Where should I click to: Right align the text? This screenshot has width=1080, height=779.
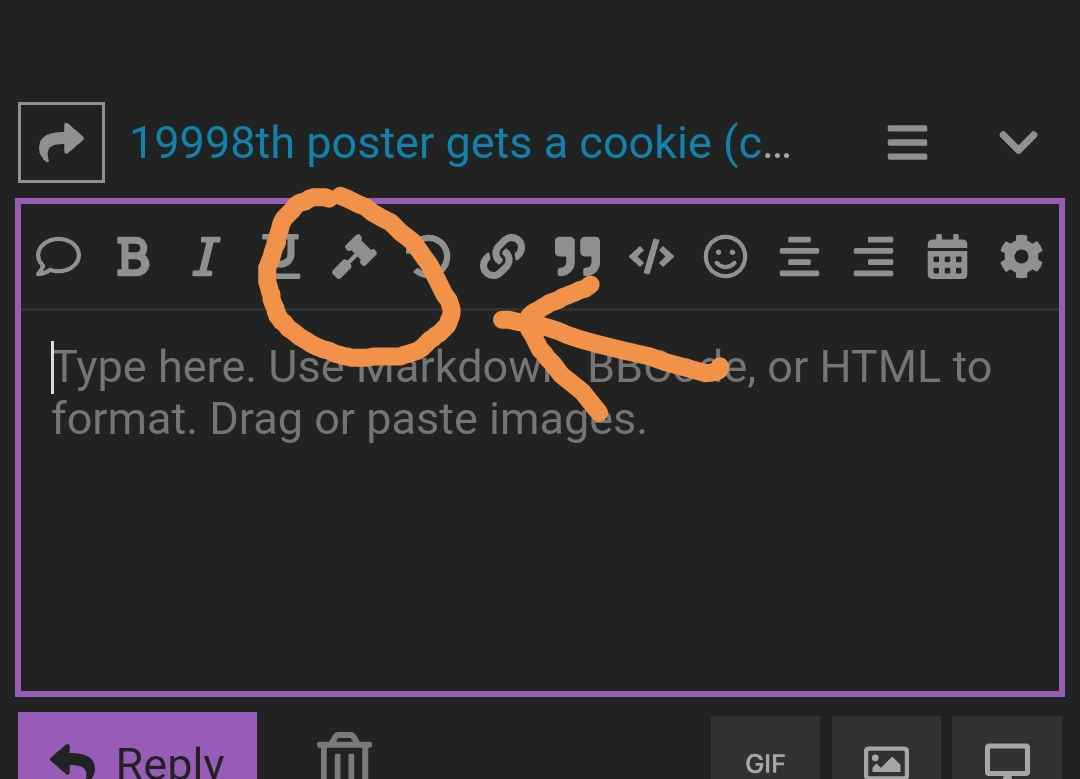click(873, 257)
